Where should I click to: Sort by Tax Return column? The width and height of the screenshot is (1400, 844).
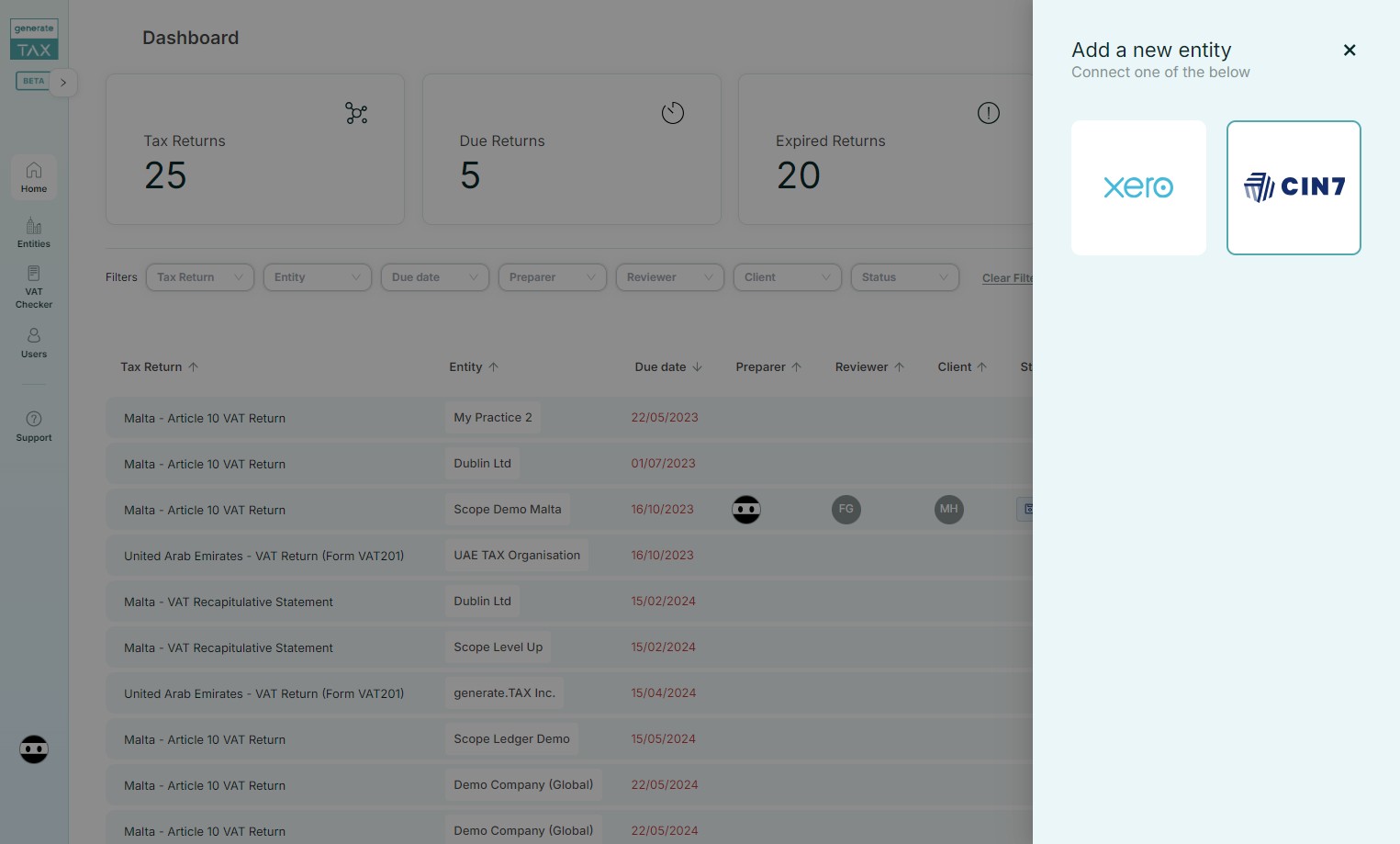pyautogui.click(x=160, y=366)
